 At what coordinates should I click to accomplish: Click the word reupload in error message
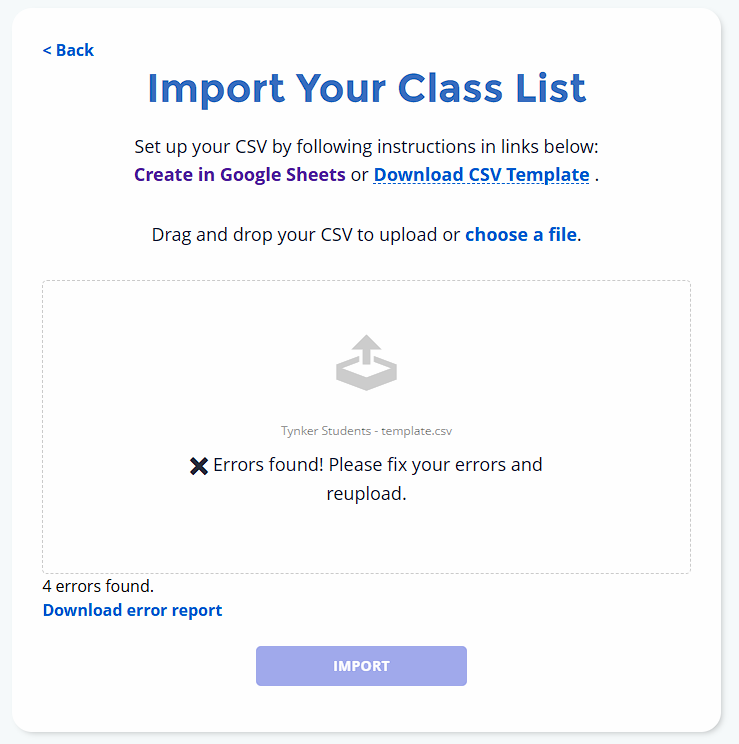pos(365,494)
